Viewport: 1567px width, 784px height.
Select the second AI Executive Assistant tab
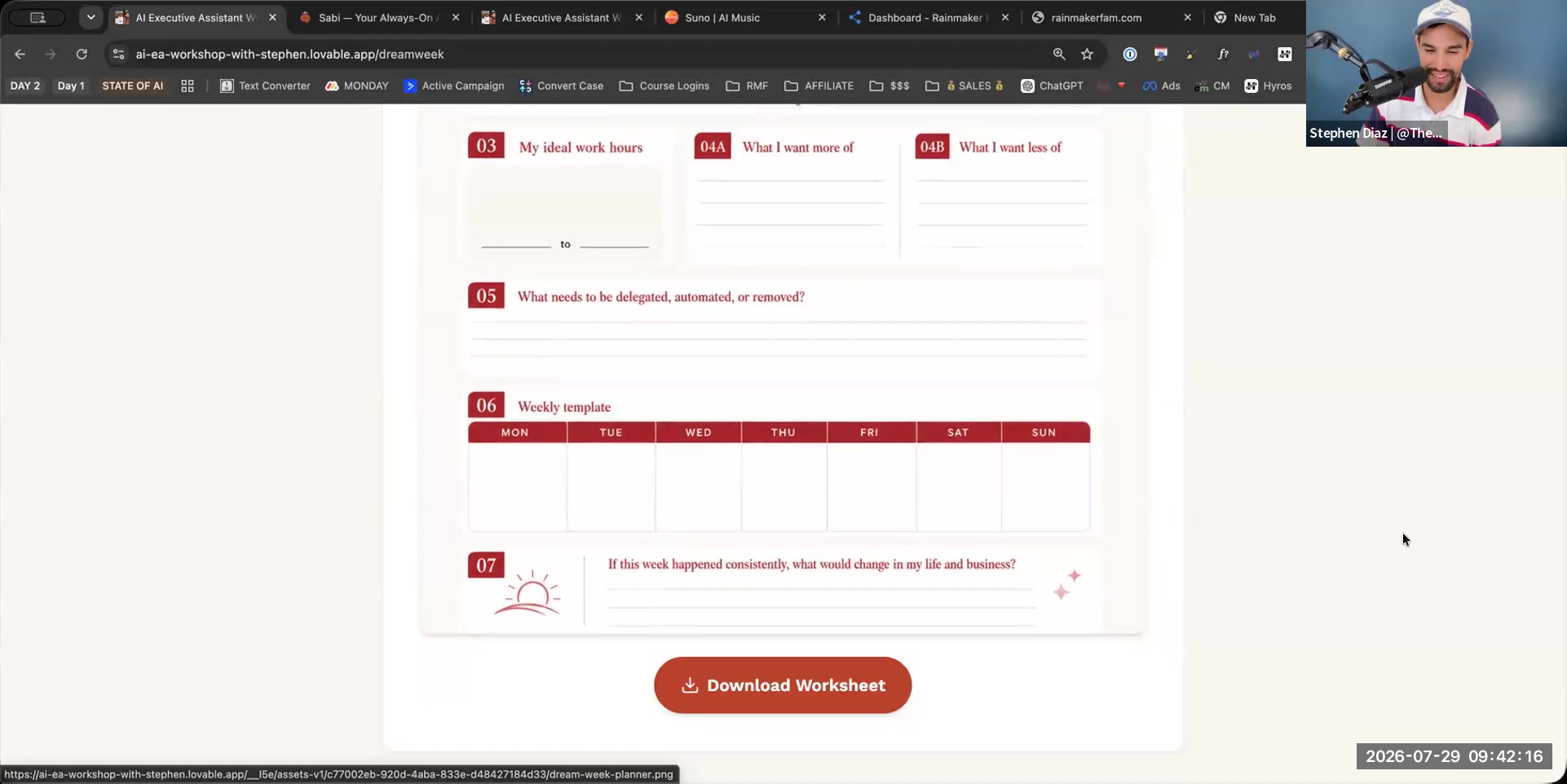click(561, 17)
